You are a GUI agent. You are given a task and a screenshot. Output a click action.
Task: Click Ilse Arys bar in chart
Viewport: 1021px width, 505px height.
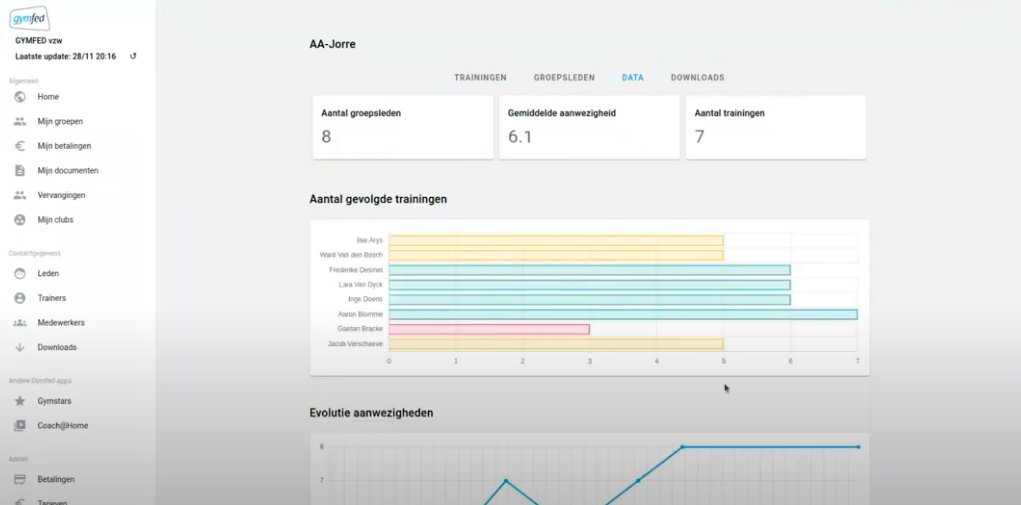[x=556, y=240]
